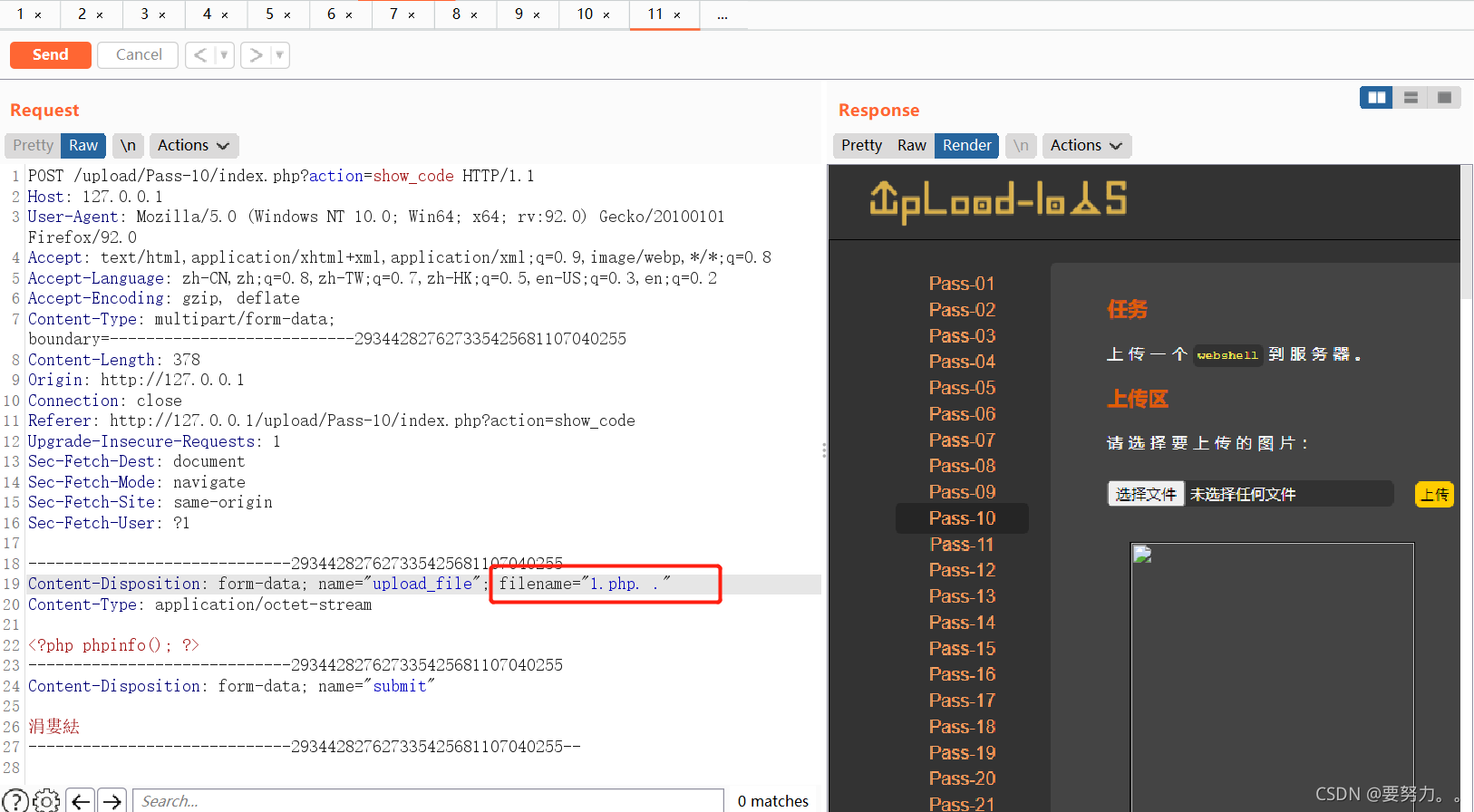
Task: Switch to Repeater tab 3
Action: [x=144, y=14]
